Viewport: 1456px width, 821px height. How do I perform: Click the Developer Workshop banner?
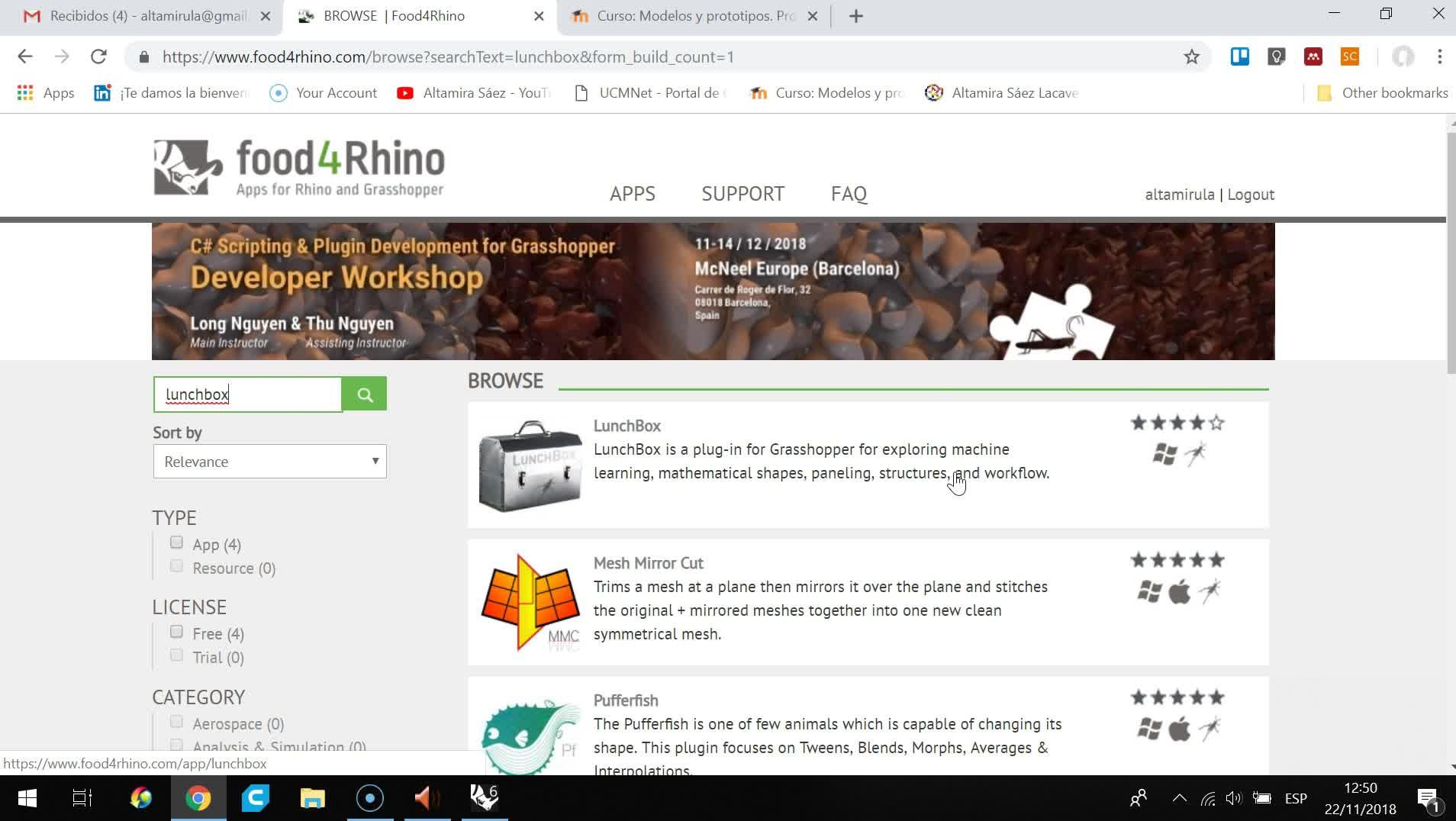(x=714, y=291)
